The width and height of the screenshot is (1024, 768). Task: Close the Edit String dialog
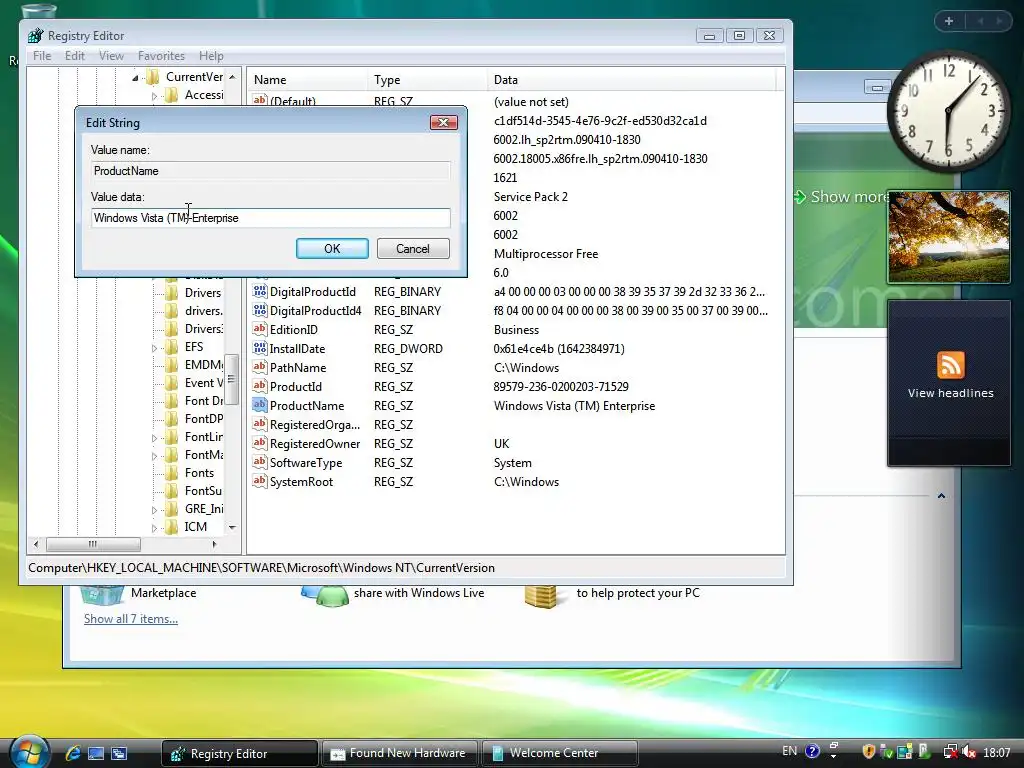tap(443, 123)
